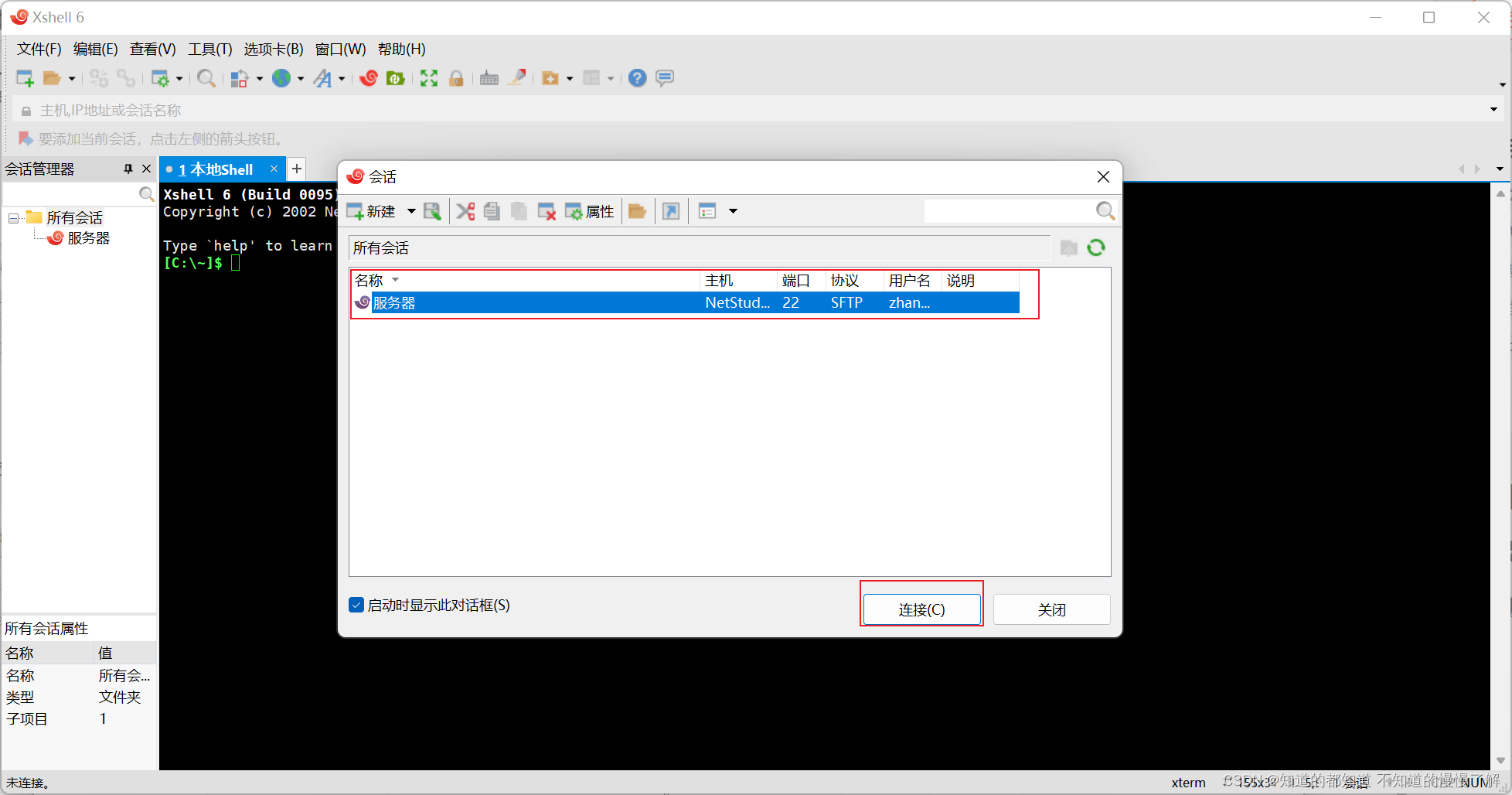Click the magnifier find icon in main toolbar
Viewport: 1512px width, 795px height.
(x=206, y=78)
